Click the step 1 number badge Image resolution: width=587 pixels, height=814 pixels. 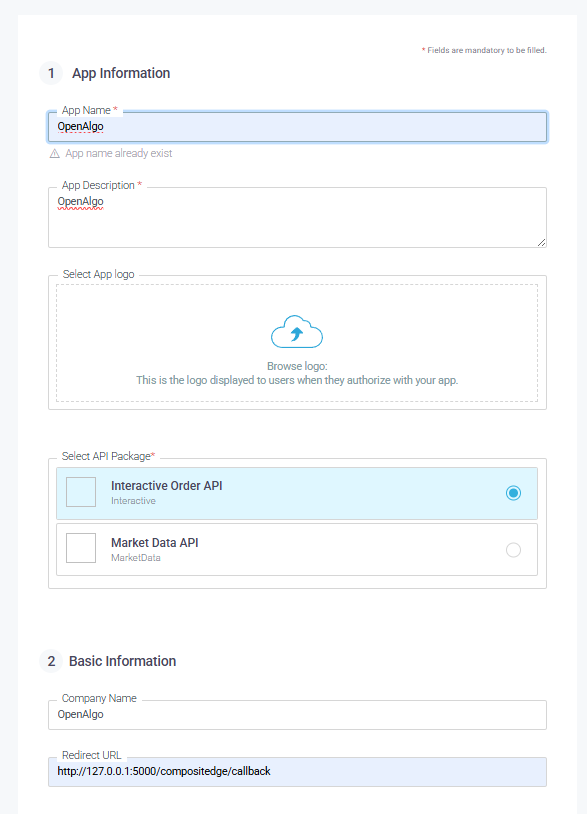(51, 73)
